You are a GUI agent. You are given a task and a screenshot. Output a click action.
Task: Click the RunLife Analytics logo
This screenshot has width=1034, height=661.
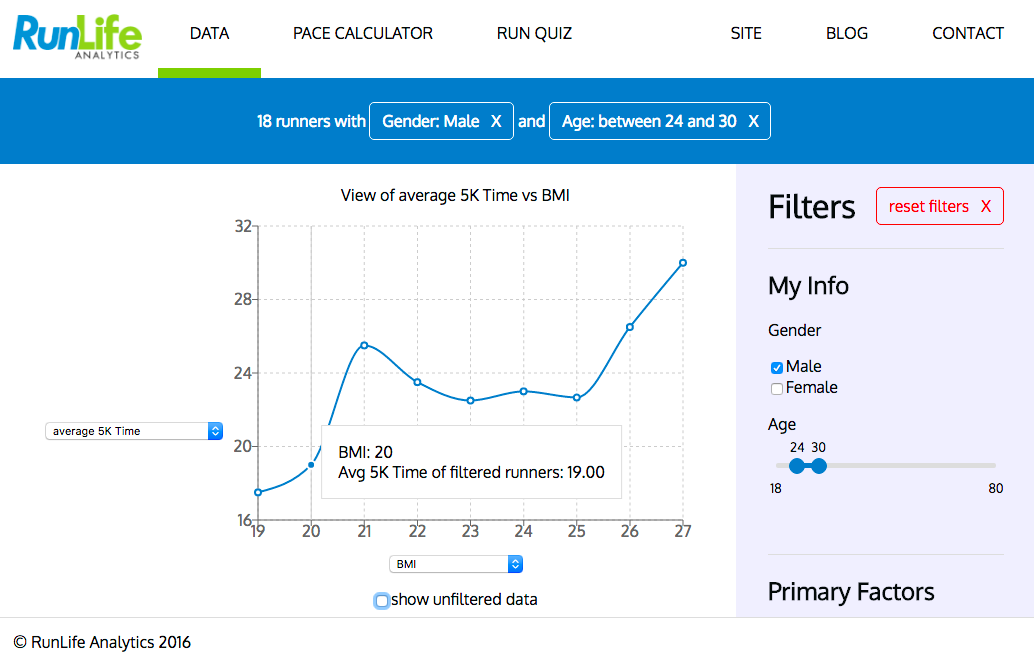click(77, 37)
